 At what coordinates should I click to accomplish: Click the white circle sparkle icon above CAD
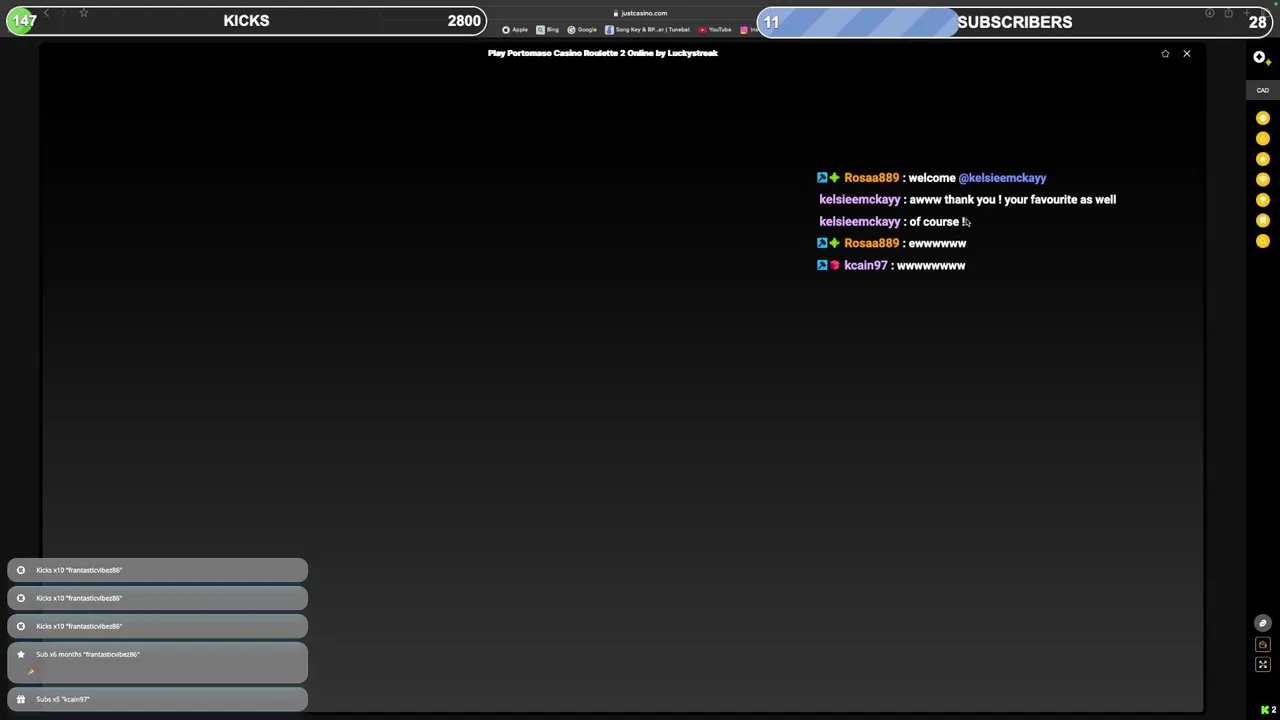click(1260, 58)
